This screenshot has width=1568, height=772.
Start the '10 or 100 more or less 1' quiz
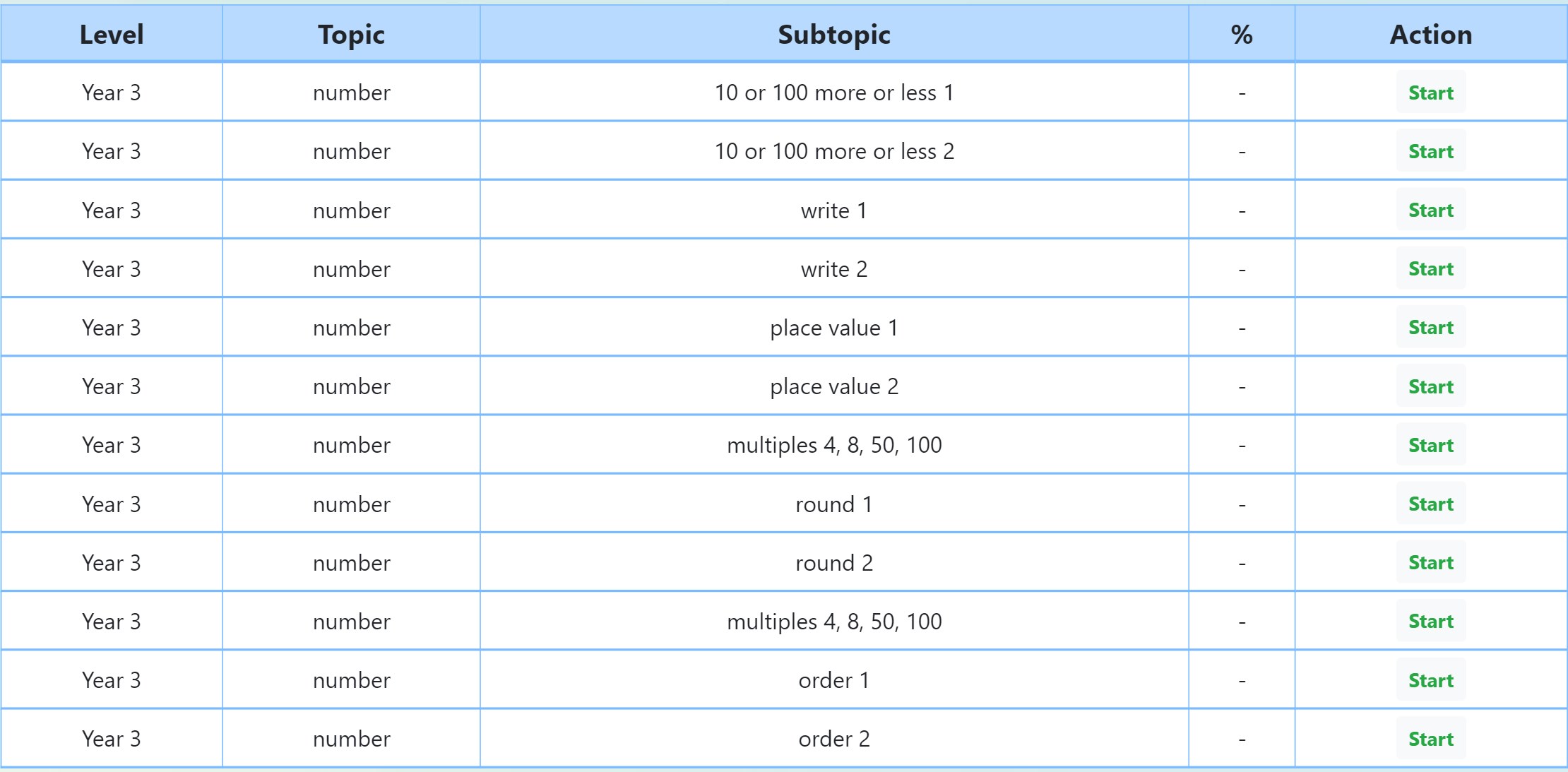point(1430,93)
